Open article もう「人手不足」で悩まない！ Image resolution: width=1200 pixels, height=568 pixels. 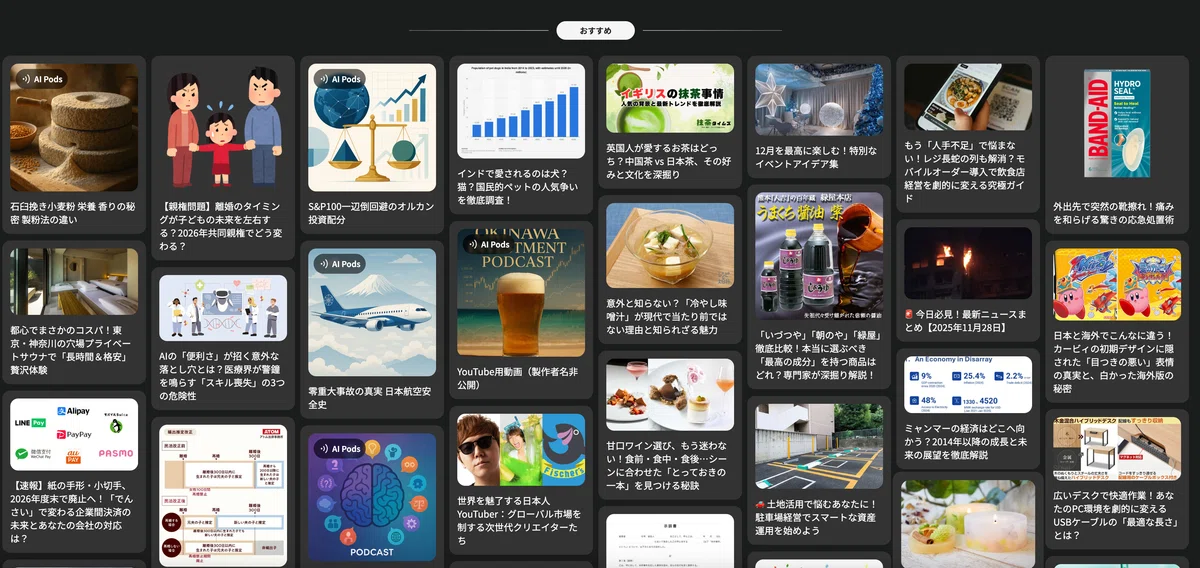(968, 171)
